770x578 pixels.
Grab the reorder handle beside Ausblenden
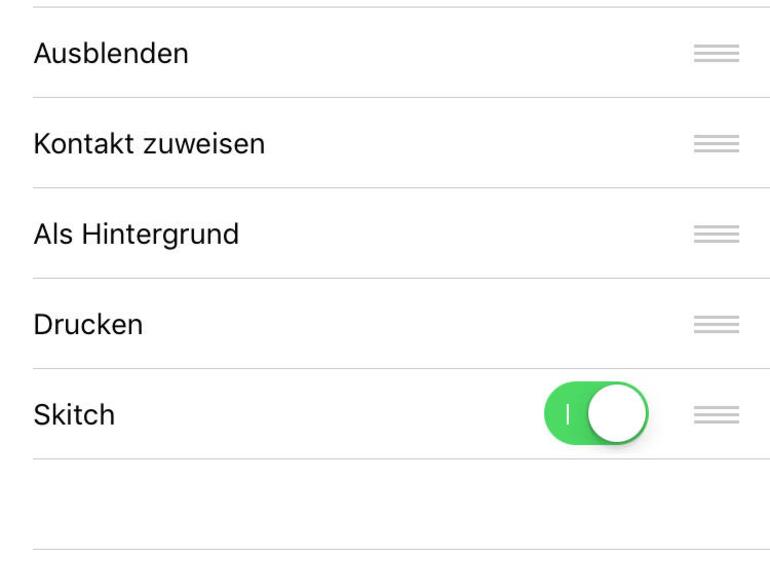pyautogui.click(x=716, y=54)
